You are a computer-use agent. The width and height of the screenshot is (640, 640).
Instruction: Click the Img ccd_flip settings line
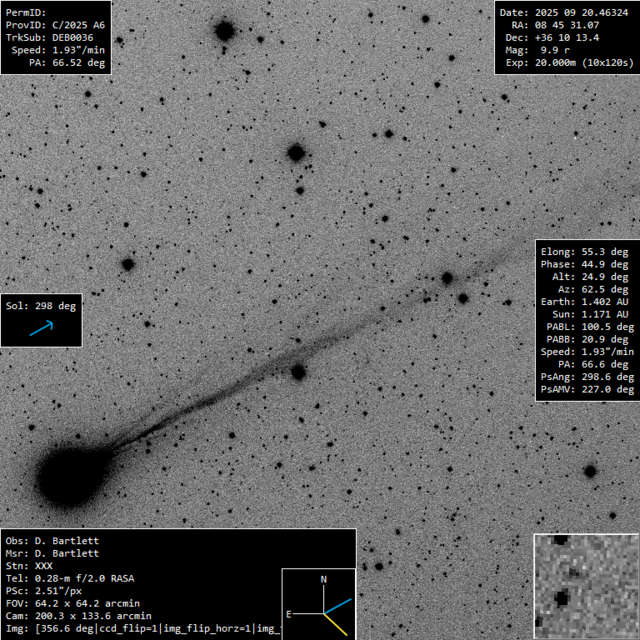(x=140, y=630)
